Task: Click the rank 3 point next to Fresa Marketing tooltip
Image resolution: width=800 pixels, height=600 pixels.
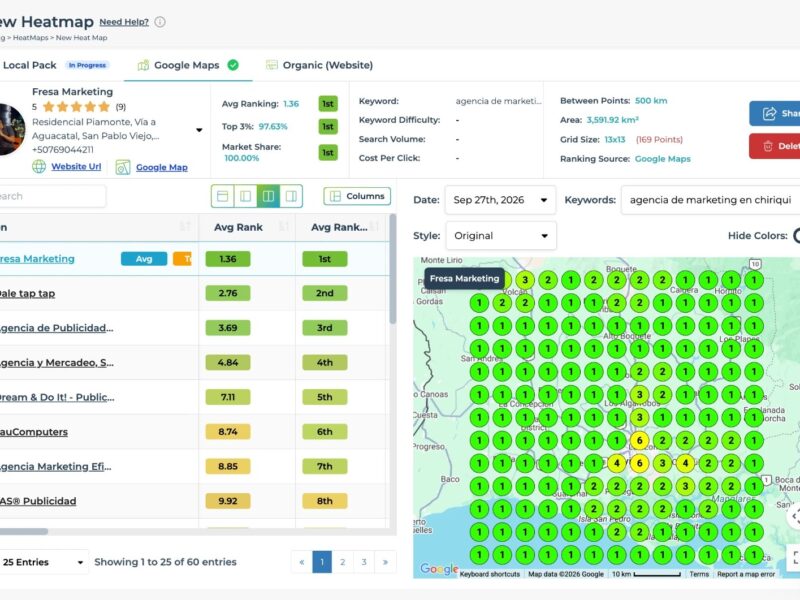Action: tap(525, 280)
